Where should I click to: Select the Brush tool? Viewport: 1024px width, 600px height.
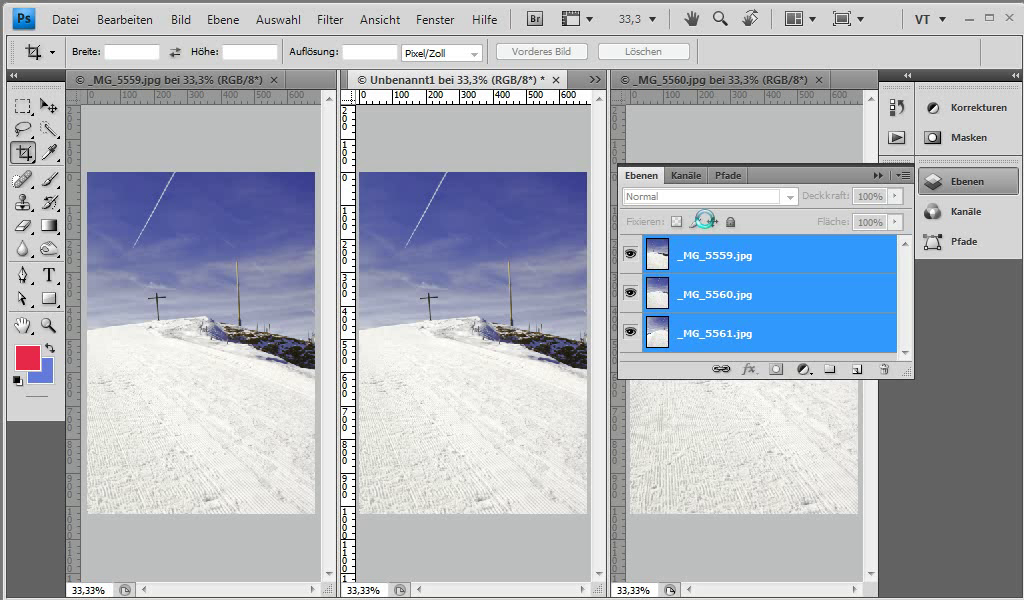(48, 179)
